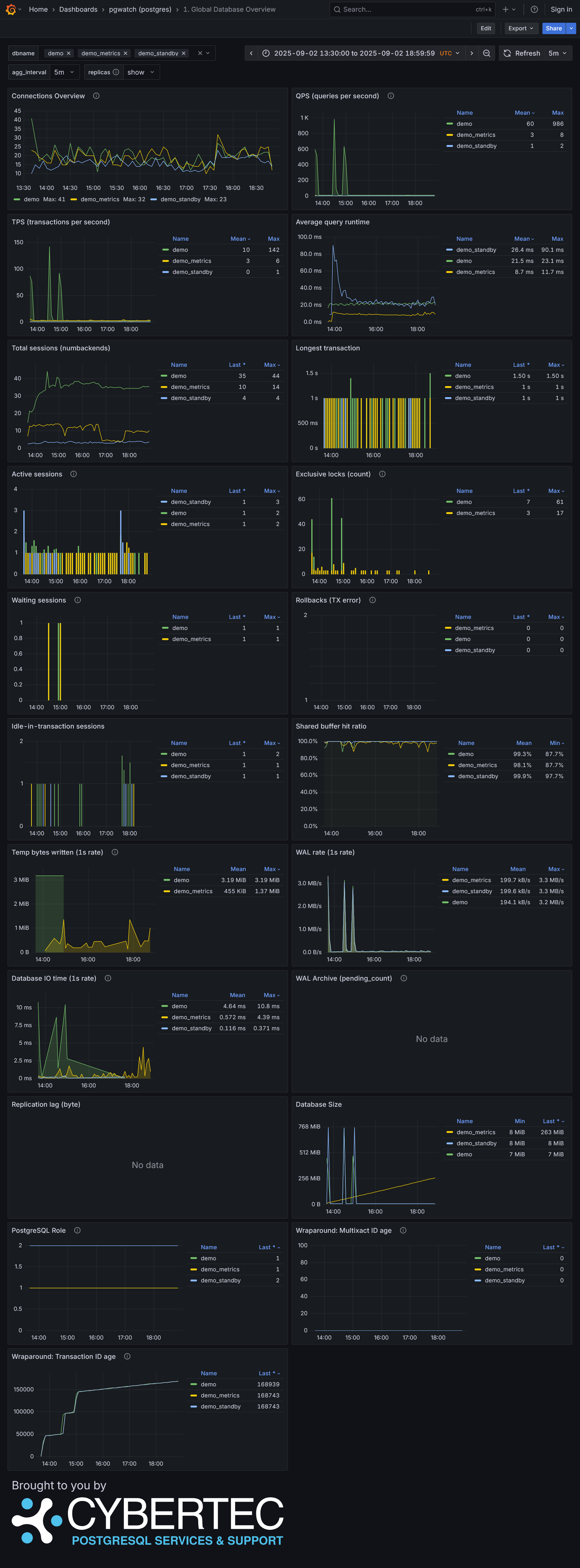Open the help question mark icon
Screen dimensions: 580x1568
[x=534, y=9]
